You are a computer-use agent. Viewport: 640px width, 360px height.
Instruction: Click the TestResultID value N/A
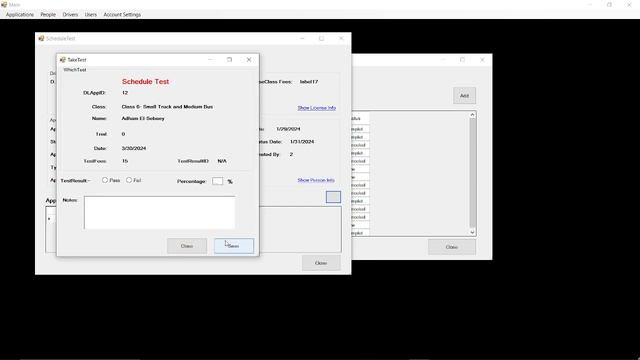[x=222, y=161]
